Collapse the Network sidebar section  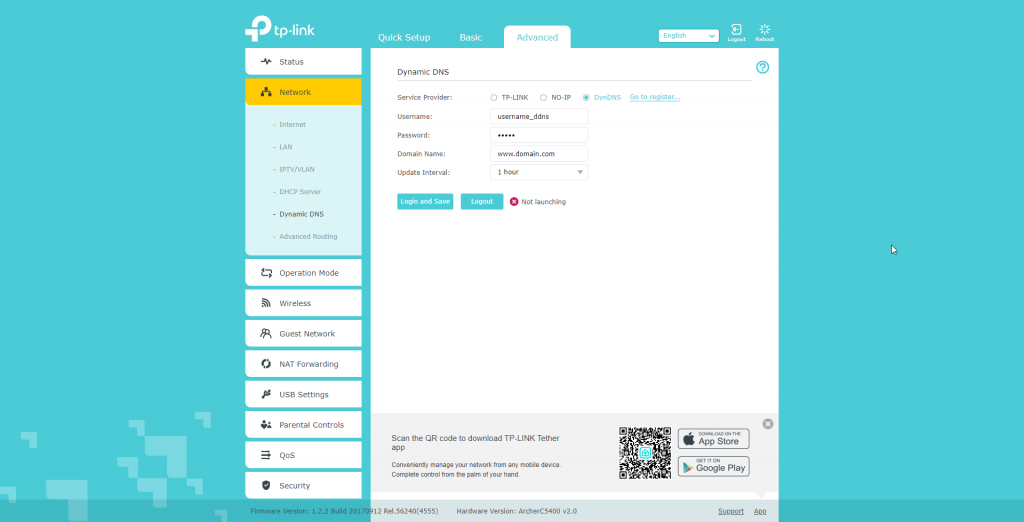(303, 92)
